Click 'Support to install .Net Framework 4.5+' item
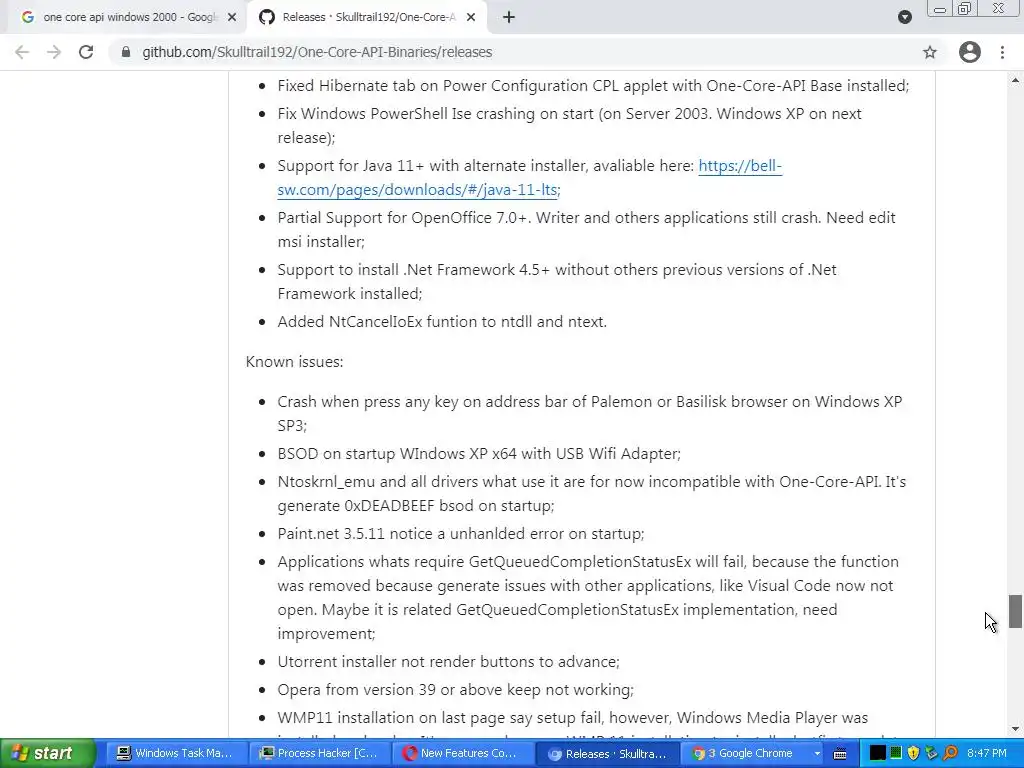Image resolution: width=1024 pixels, height=768 pixels. click(x=557, y=282)
